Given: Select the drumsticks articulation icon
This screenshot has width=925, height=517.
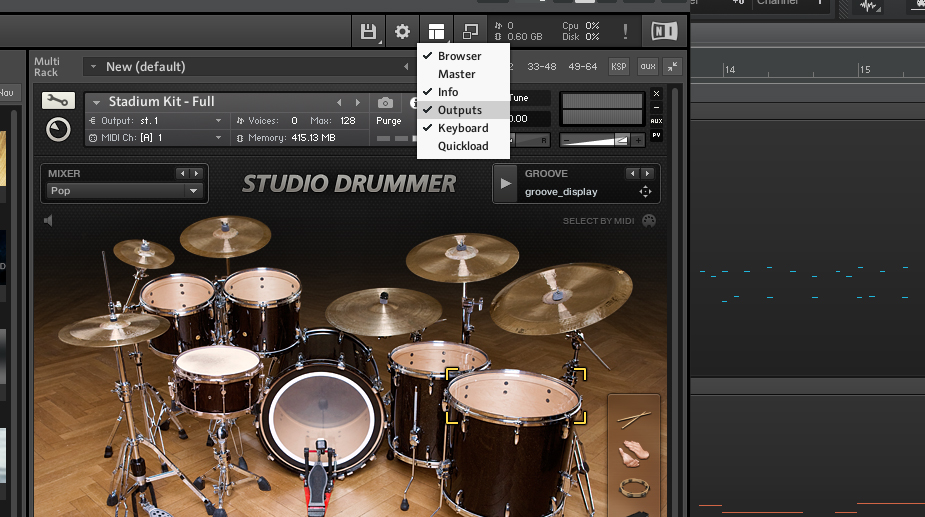Looking at the screenshot, I should pos(634,419).
